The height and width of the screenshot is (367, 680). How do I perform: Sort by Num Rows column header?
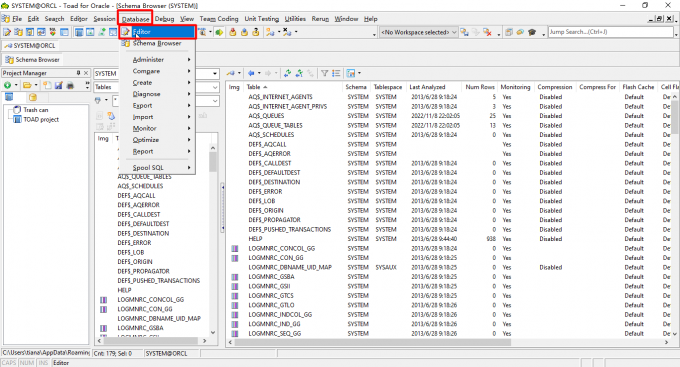tap(480, 87)
